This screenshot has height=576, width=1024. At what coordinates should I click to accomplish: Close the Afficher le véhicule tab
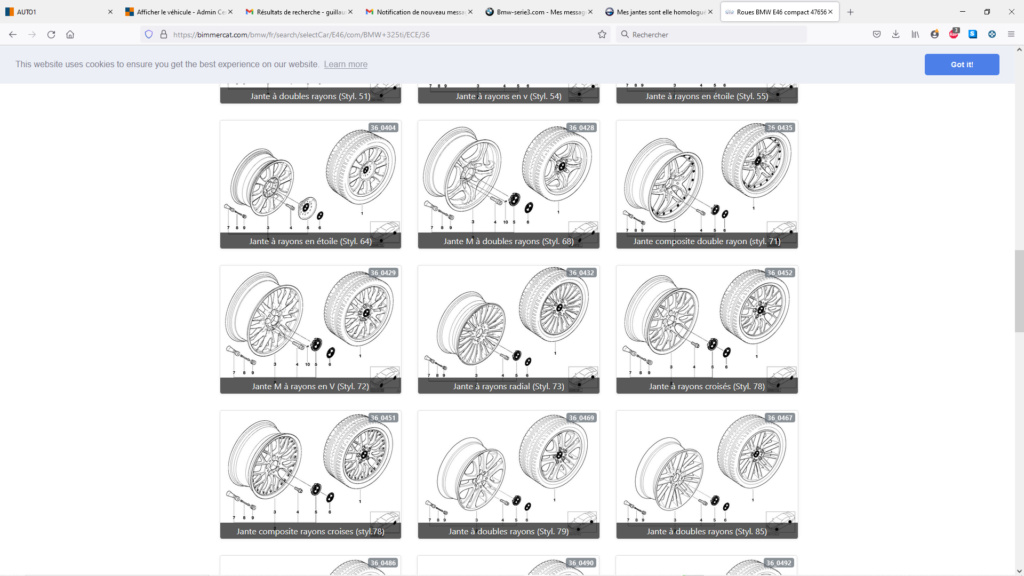230,12
